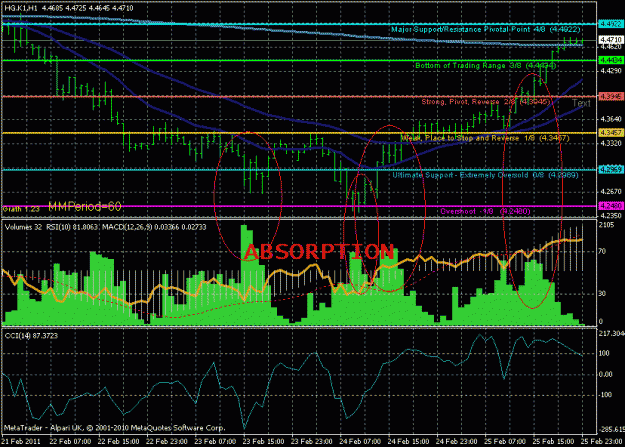Click the 24 Feb 15:00 time label
The image size is (625, 447).
pyautogui.click(x=408, y=441)
